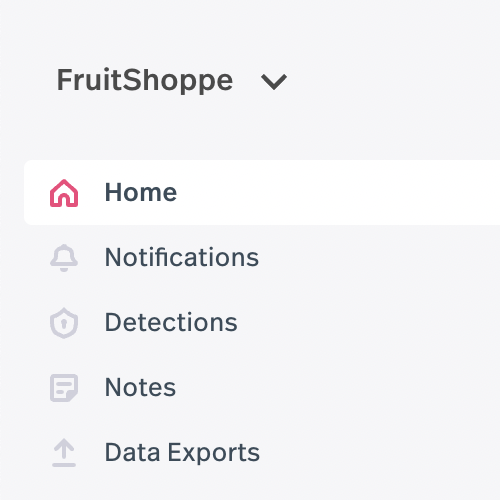Screen dimensions: 500x500
Task: Open Notifications from the sidebar text
Action: (x=182, y=257)
